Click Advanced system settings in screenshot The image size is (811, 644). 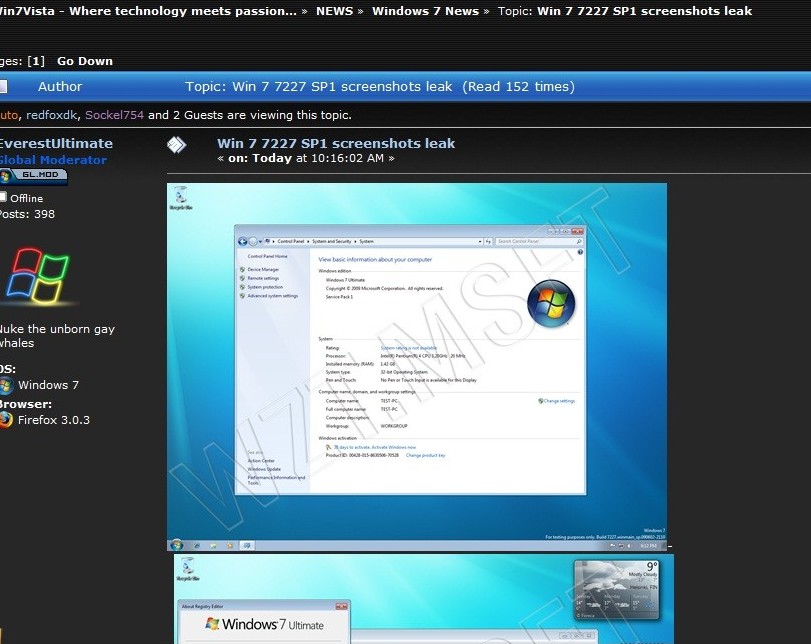click(273, 296)
